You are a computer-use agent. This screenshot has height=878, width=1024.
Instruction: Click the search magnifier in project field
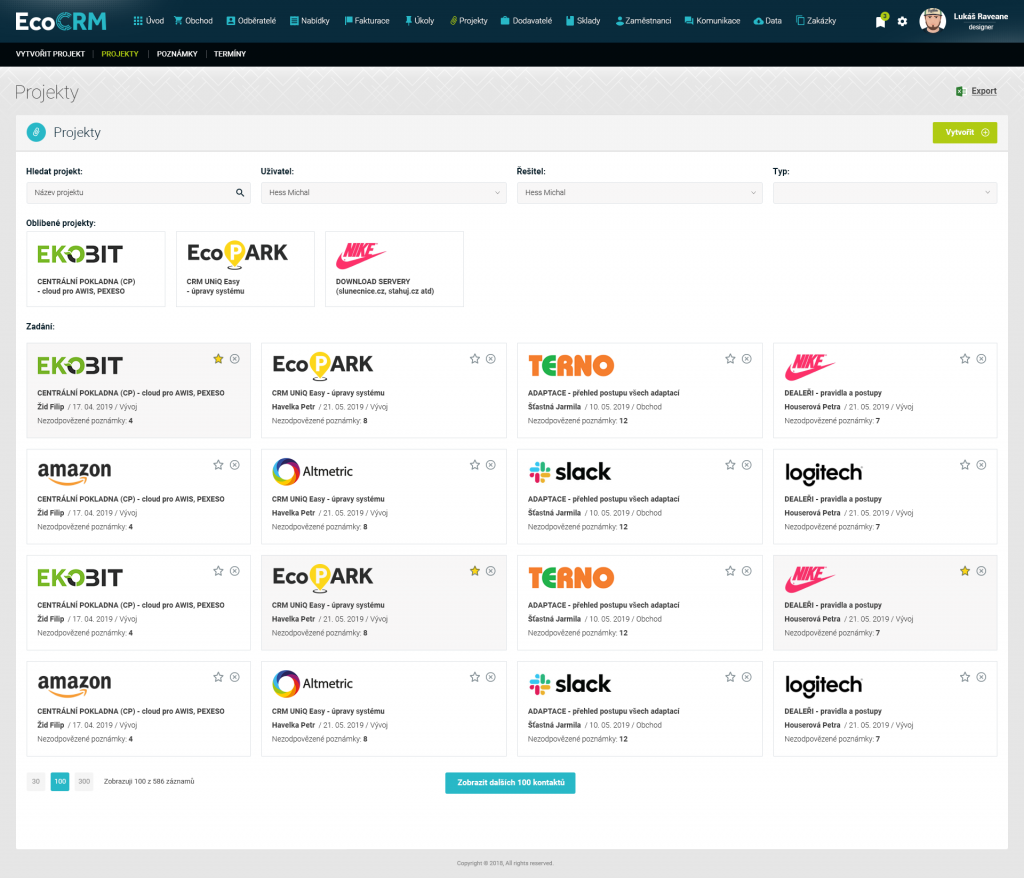[240, 193]
